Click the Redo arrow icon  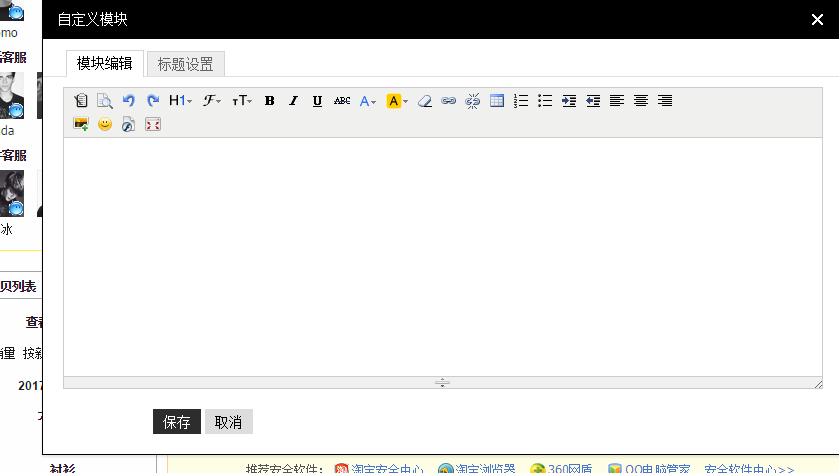point(153,101)
